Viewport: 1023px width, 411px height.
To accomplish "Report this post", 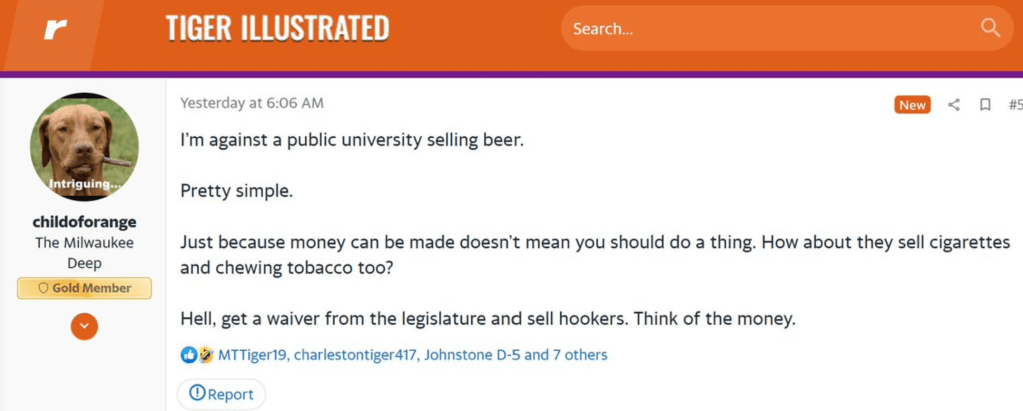I will 221,394.
